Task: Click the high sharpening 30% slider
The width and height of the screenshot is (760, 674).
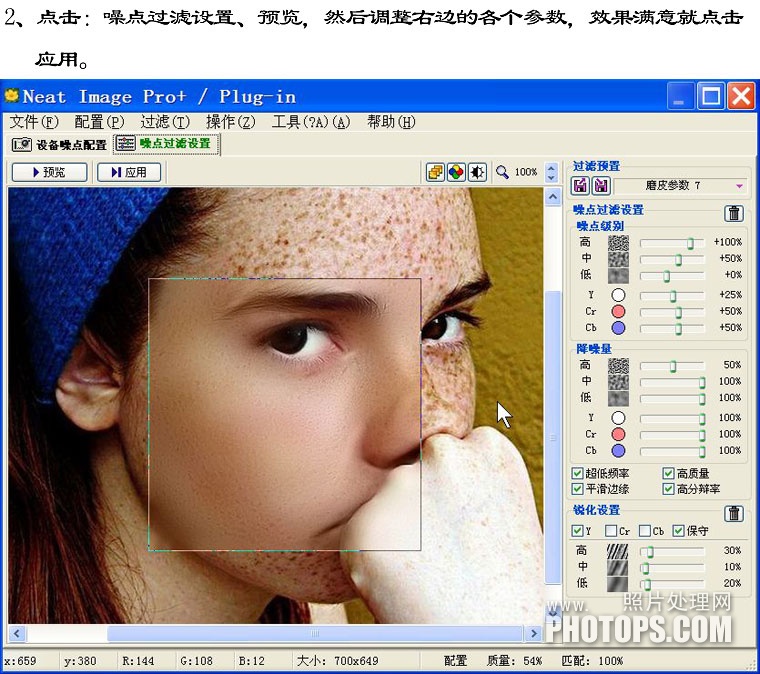Action: click(x=672, y=551)
